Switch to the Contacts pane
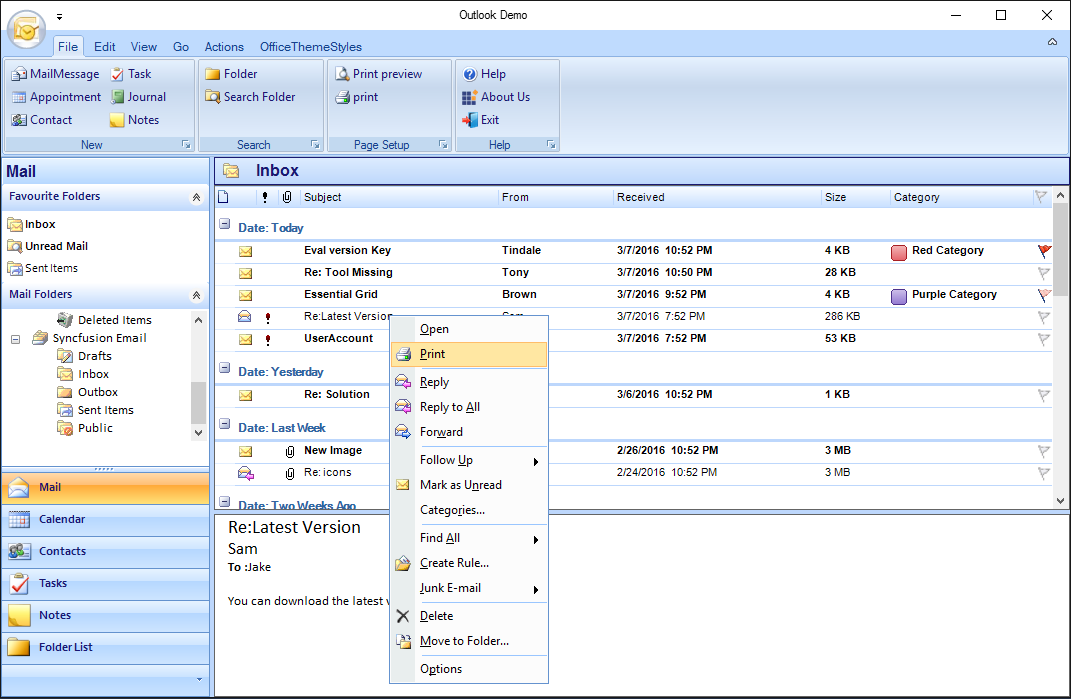Screen dimensions: 1071x699 (x=106, y=552)
